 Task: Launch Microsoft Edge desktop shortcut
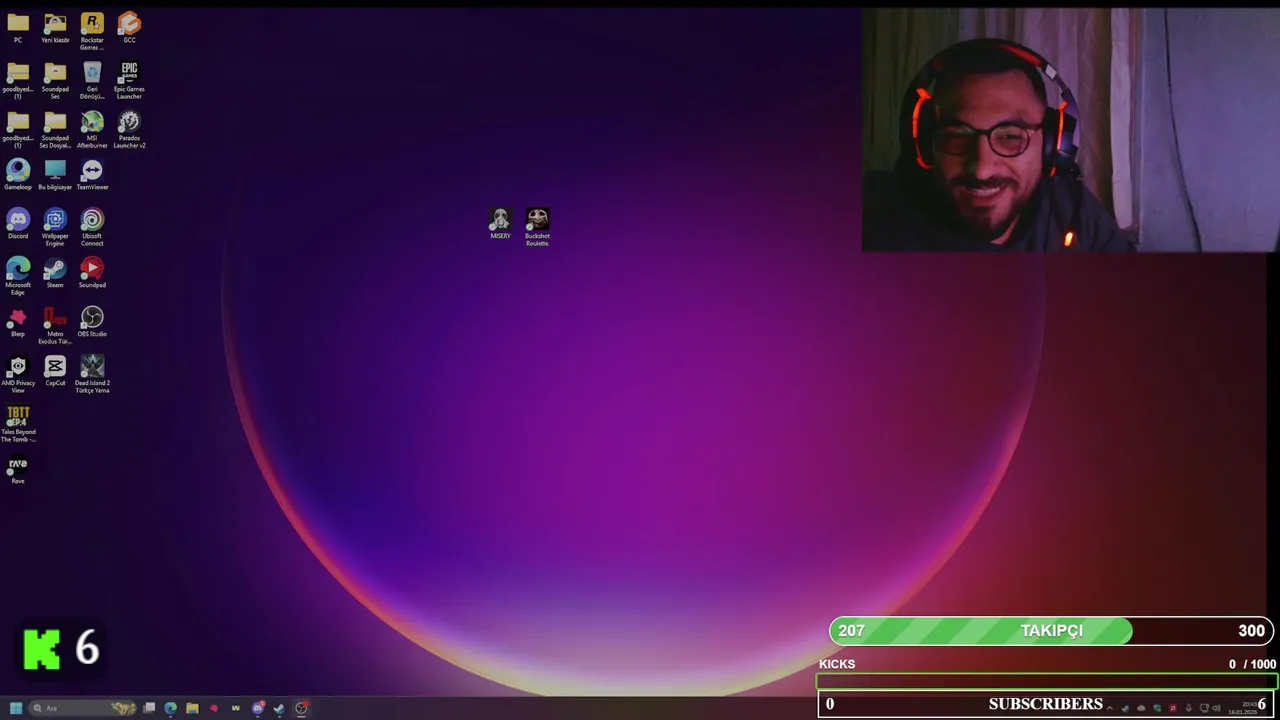point(18,276)
